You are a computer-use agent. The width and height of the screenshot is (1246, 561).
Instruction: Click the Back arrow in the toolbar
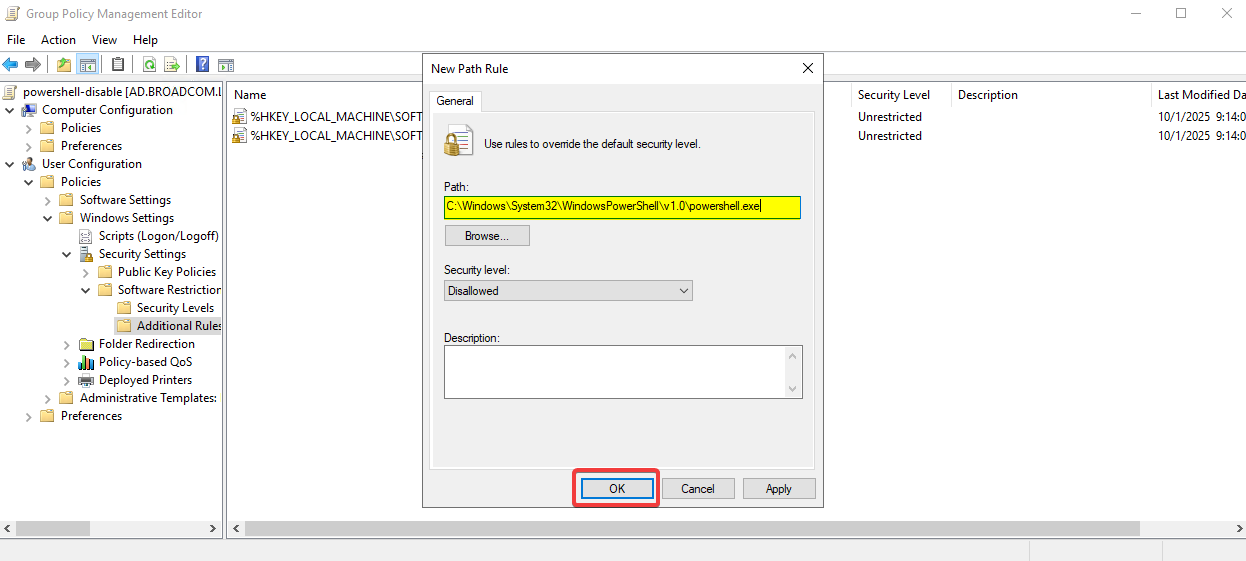[10, 65]
